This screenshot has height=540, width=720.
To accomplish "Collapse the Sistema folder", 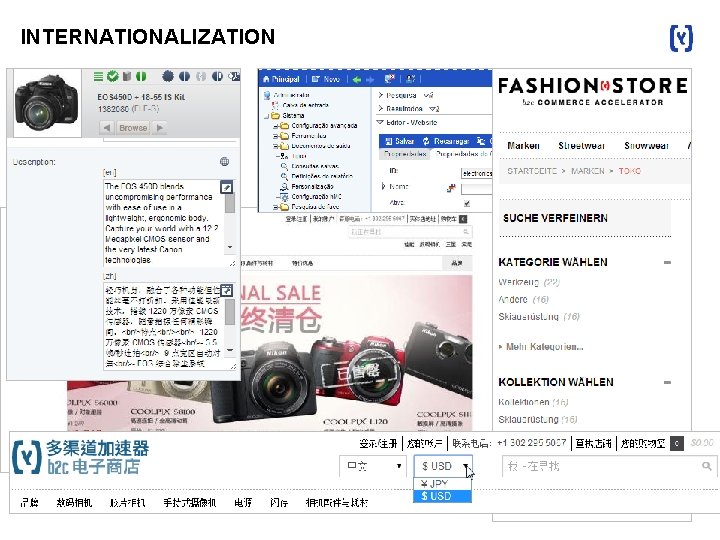I will [x=267, y=116].
